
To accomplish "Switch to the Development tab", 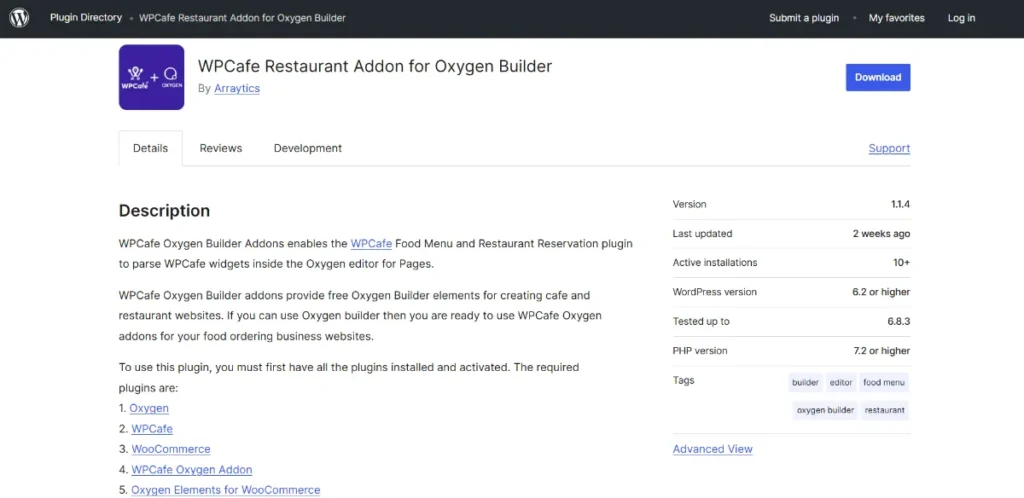I will (308, 148).
